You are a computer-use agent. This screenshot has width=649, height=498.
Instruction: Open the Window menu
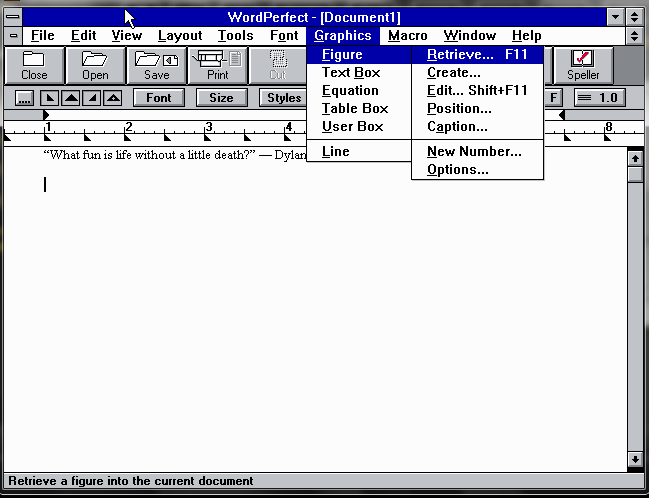[x=470, y=36]
